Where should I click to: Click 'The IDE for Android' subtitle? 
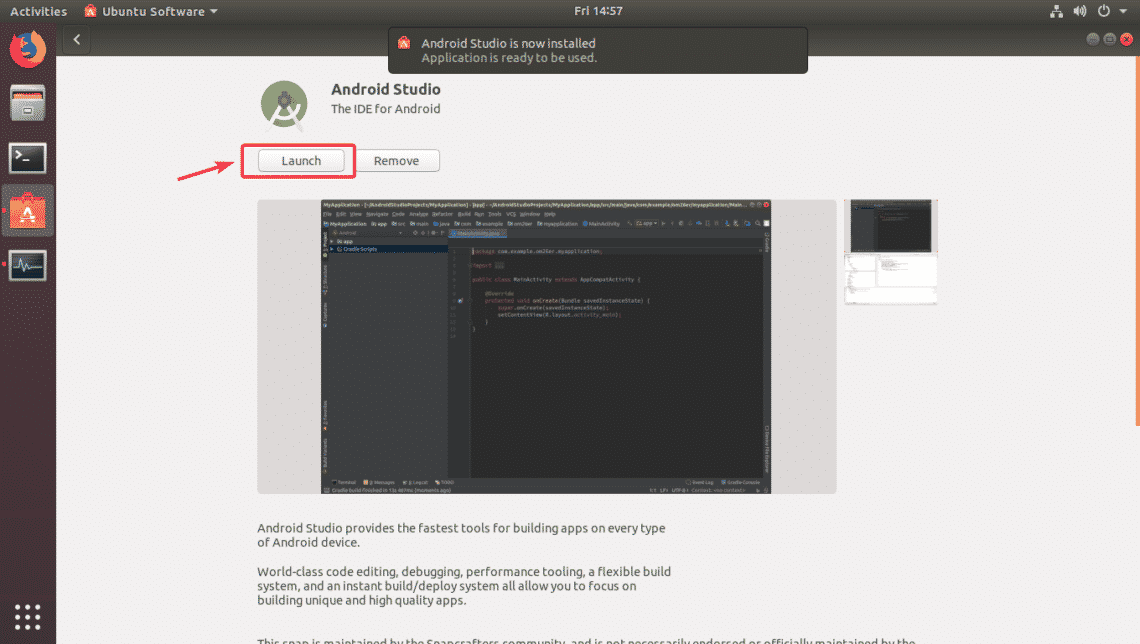coord(385,109)
